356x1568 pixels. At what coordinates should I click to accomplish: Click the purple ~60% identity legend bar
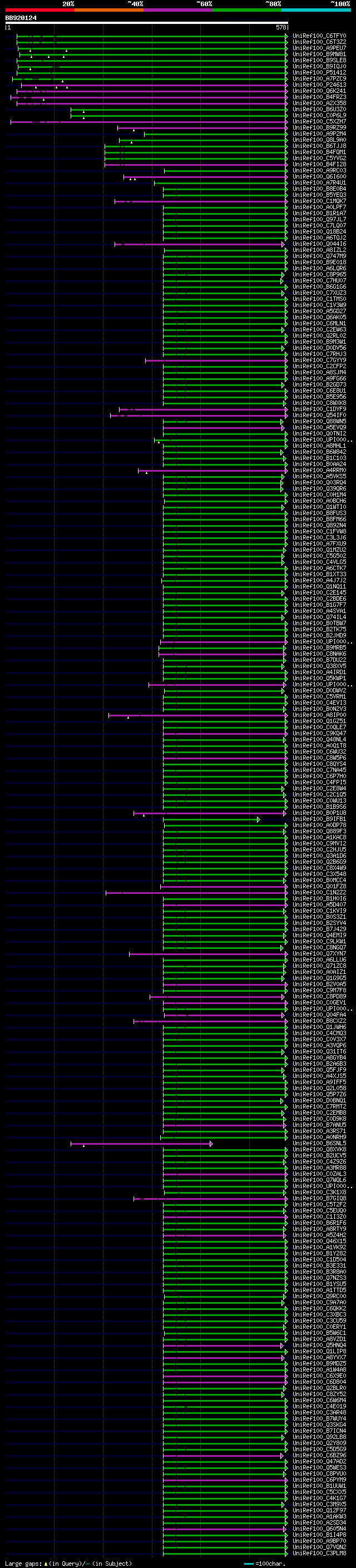coord(177,10)
